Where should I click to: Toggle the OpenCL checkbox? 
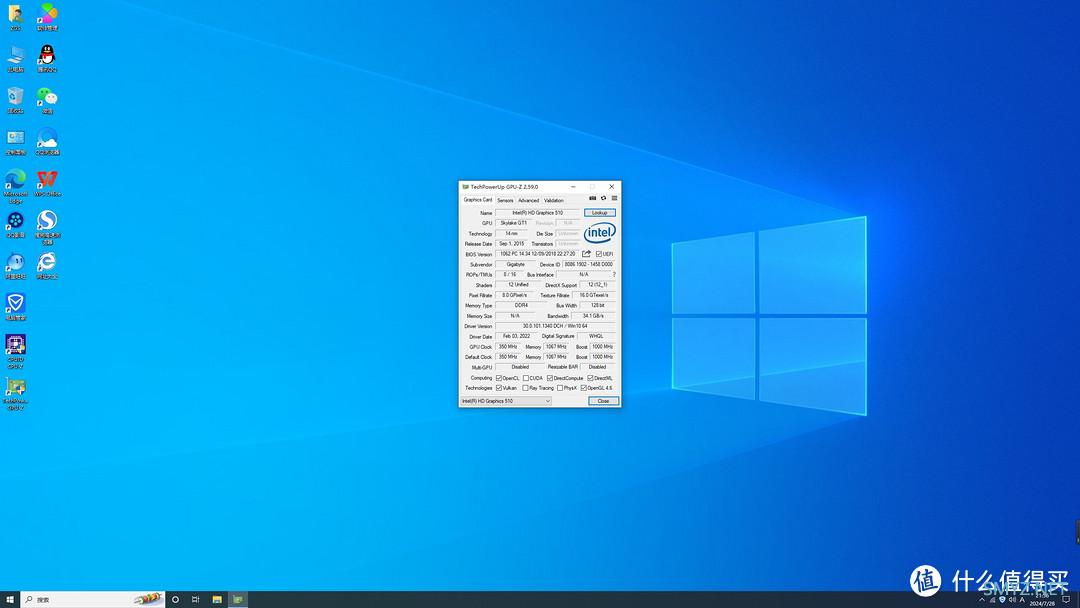[x=499, y=378]
